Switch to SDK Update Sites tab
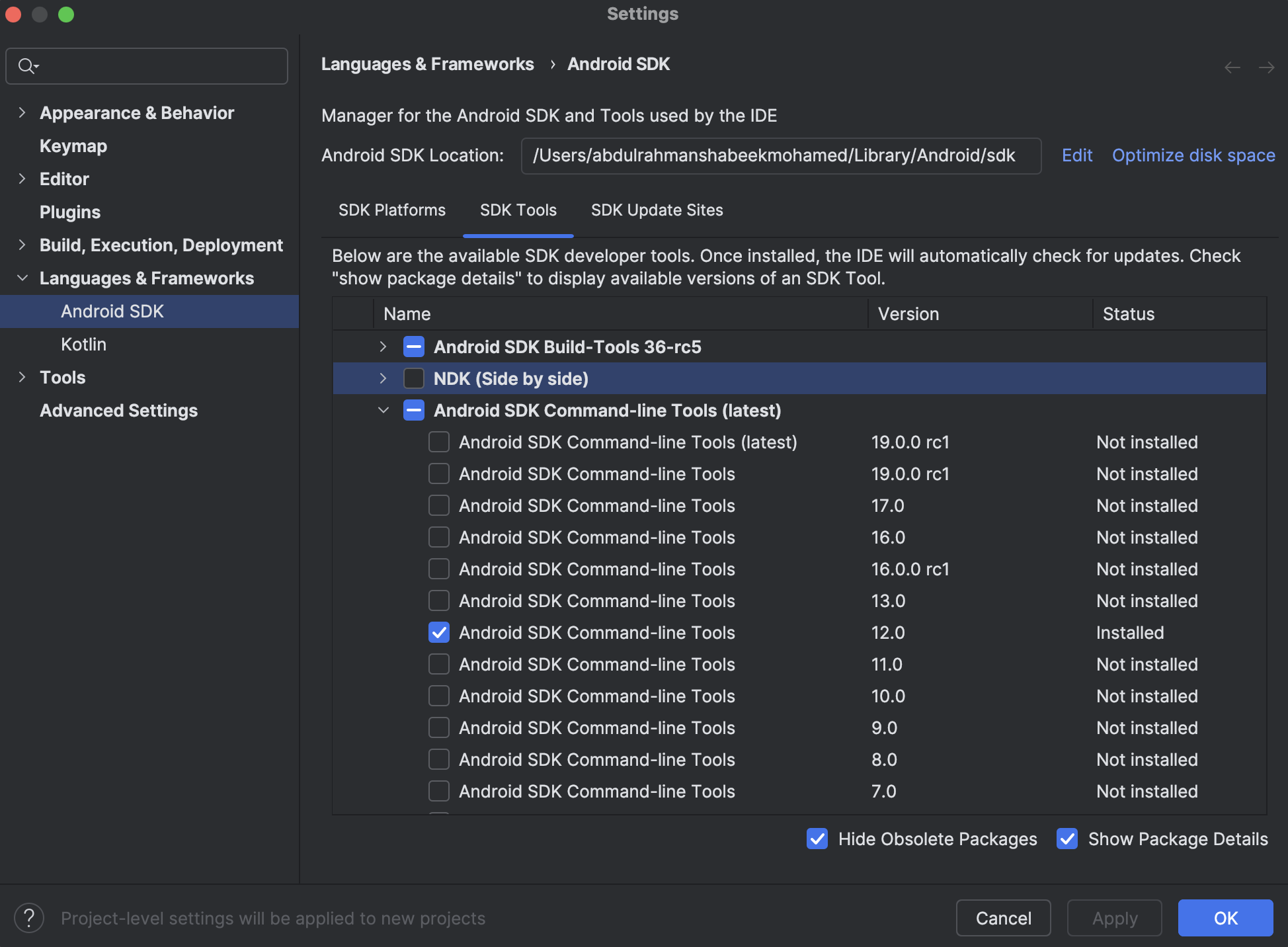This screenshot has width=1288, height=947. coord(656,210)
